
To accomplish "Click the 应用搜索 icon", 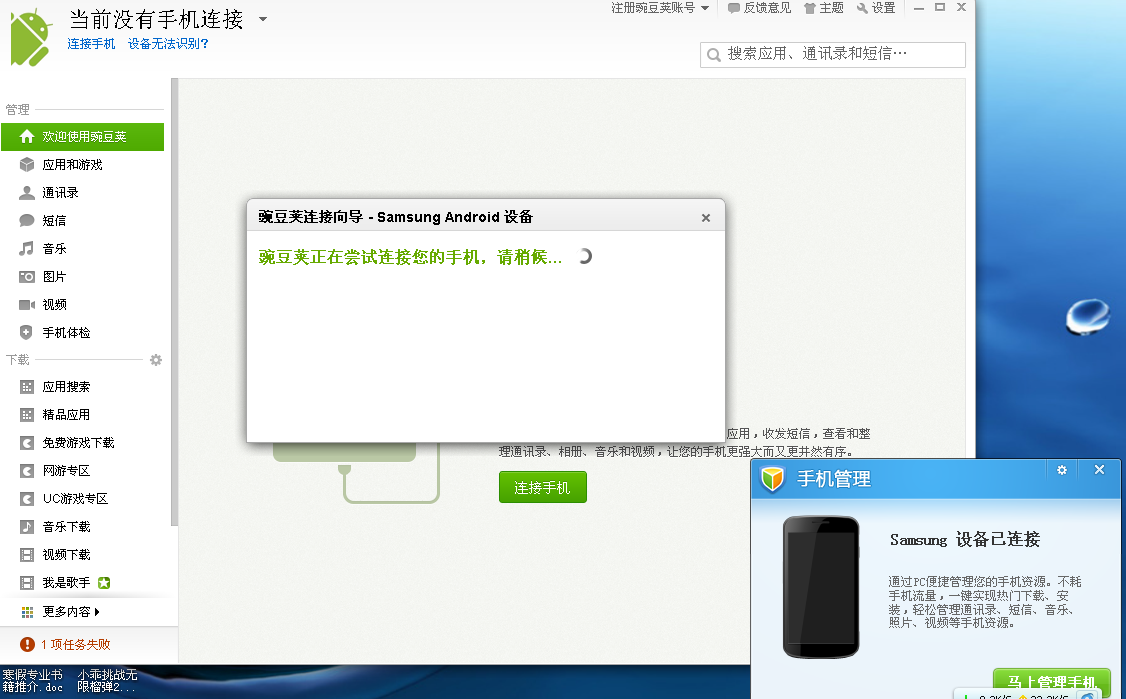I will (x=27, y=386).
